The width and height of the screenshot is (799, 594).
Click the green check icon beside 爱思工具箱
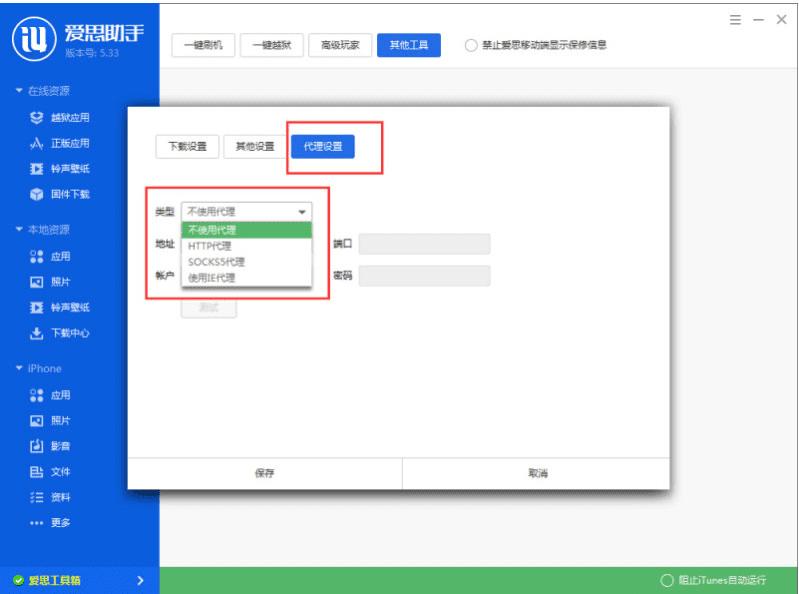[19, 580]
